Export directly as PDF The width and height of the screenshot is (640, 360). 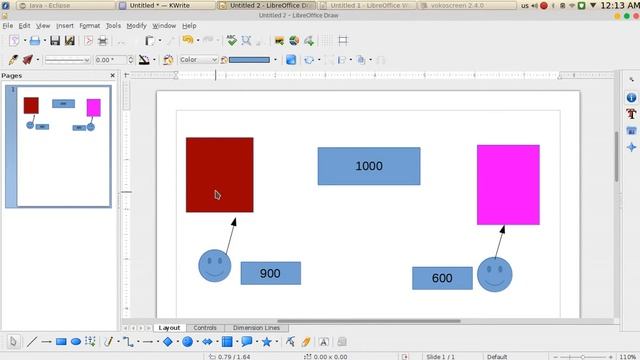(x=88, y=40)
